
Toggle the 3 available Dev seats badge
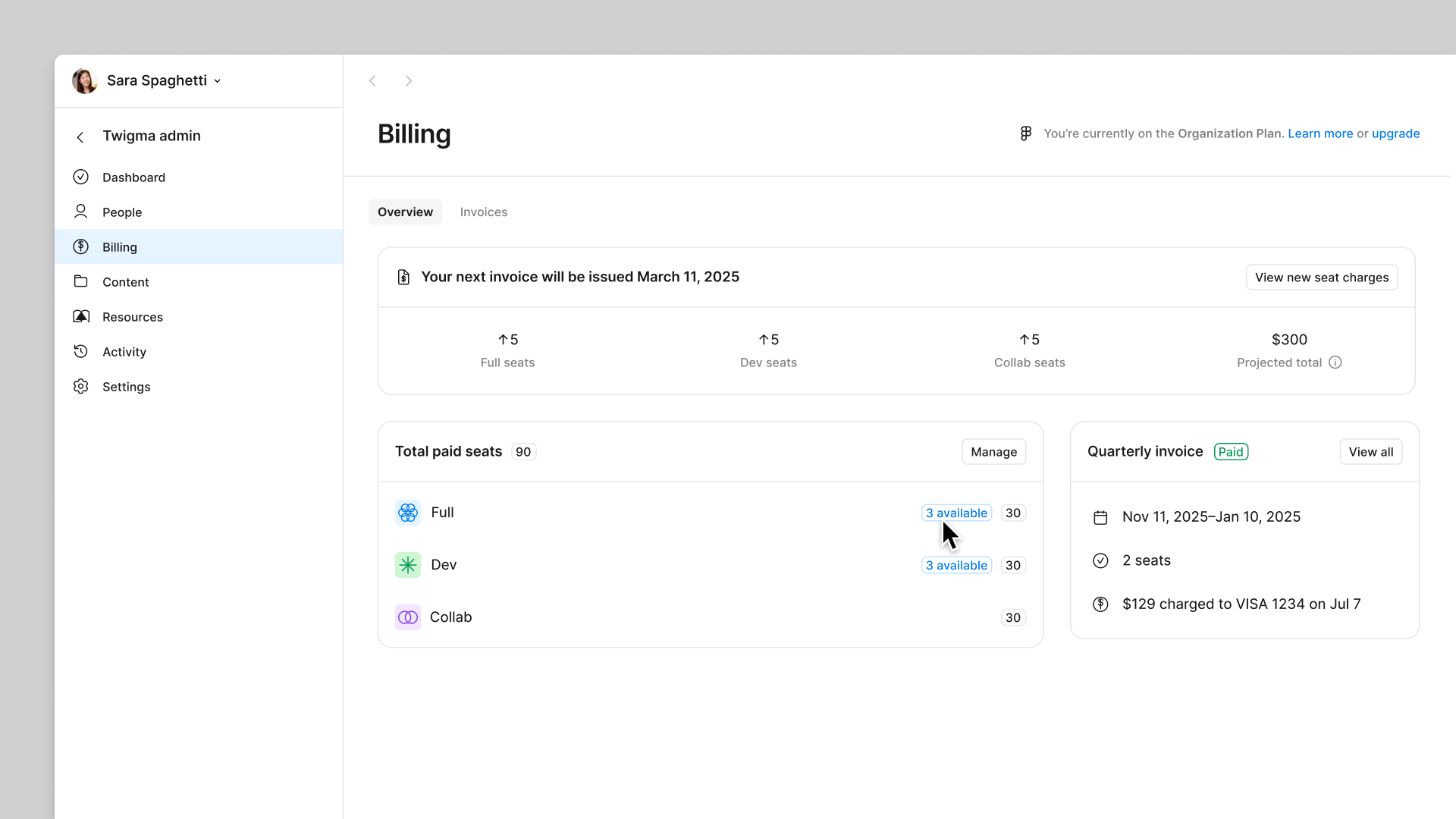point(956,565)
